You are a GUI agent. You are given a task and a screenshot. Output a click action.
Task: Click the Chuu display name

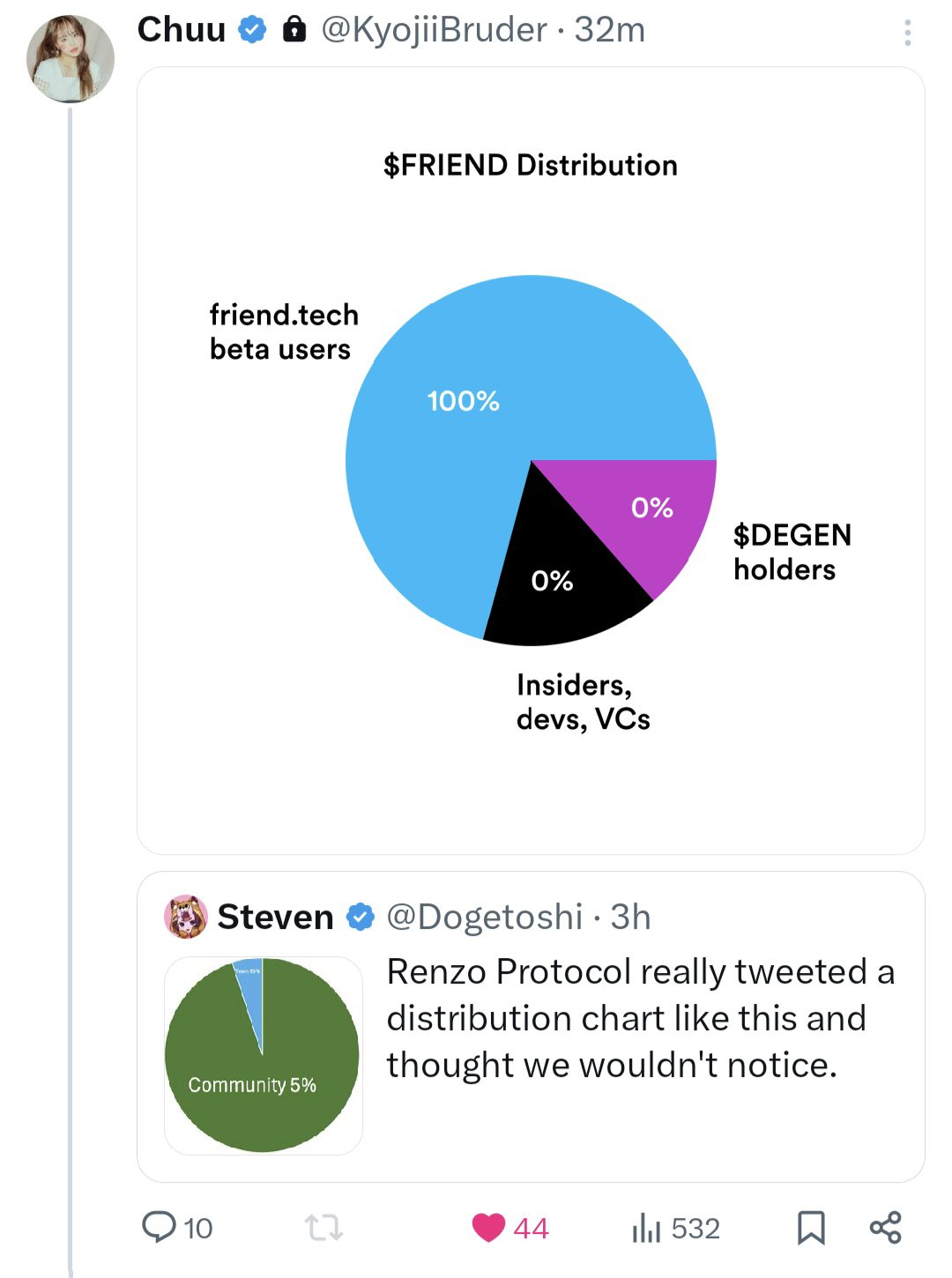182,30
